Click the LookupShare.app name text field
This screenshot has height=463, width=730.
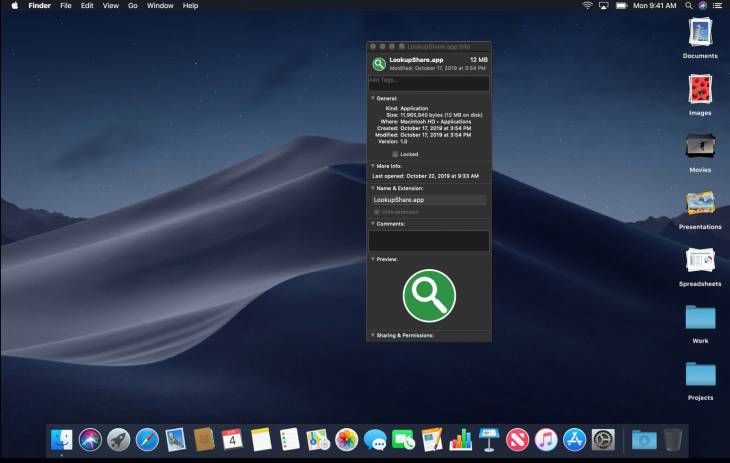point(428,200)
